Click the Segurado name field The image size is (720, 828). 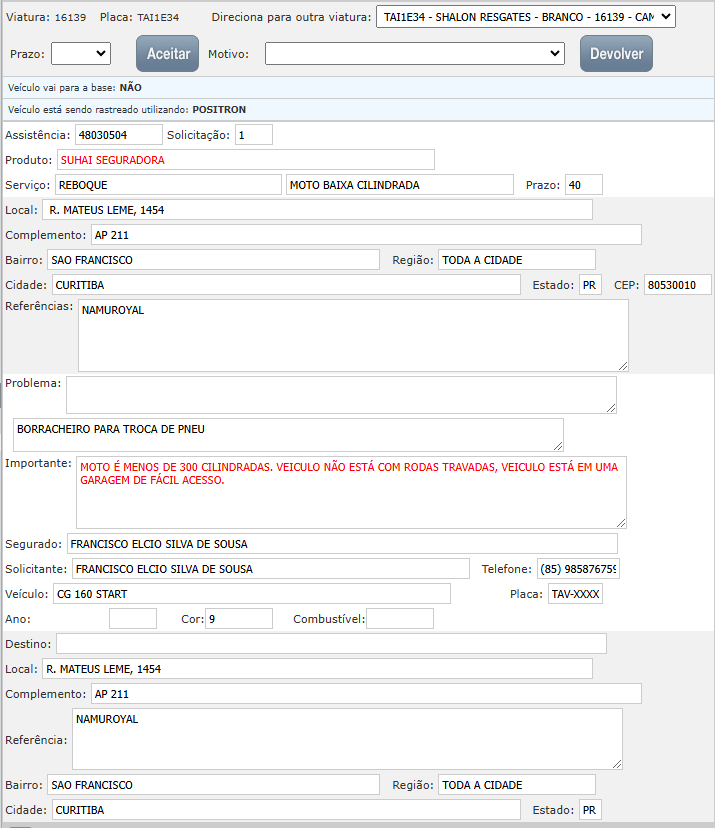pos(342,543)
